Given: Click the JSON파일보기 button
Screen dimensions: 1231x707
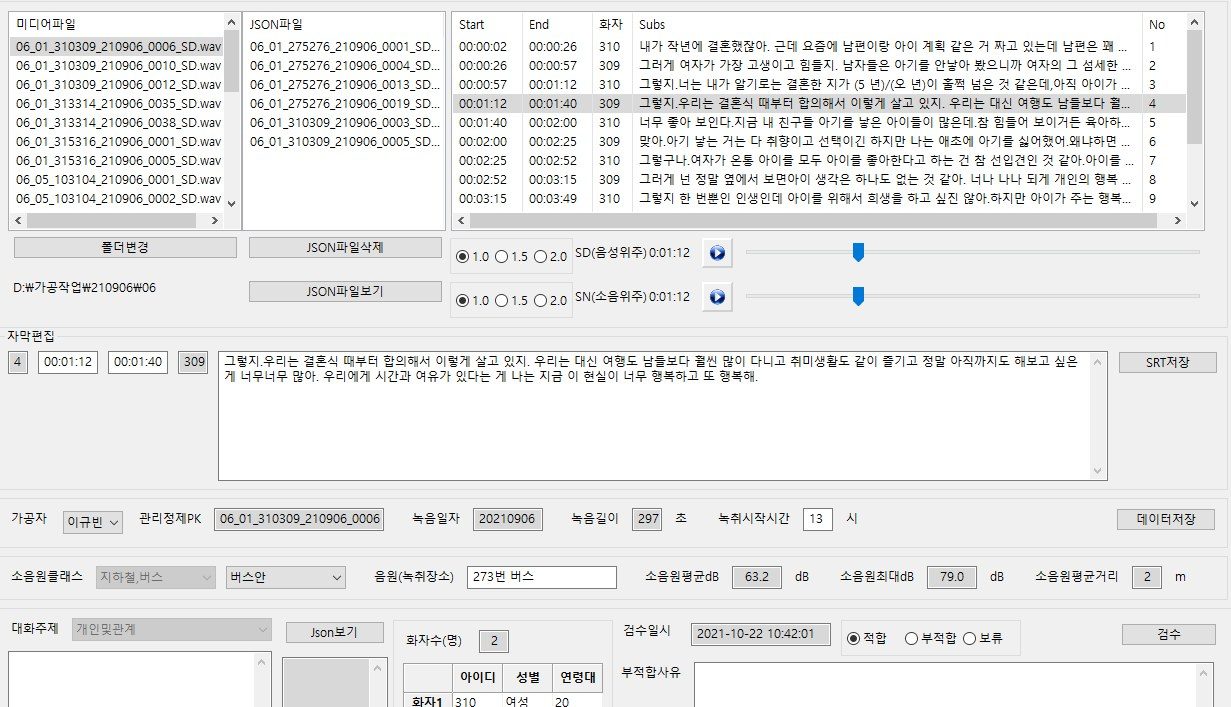Looking at the screenshot, I should 344,291.
